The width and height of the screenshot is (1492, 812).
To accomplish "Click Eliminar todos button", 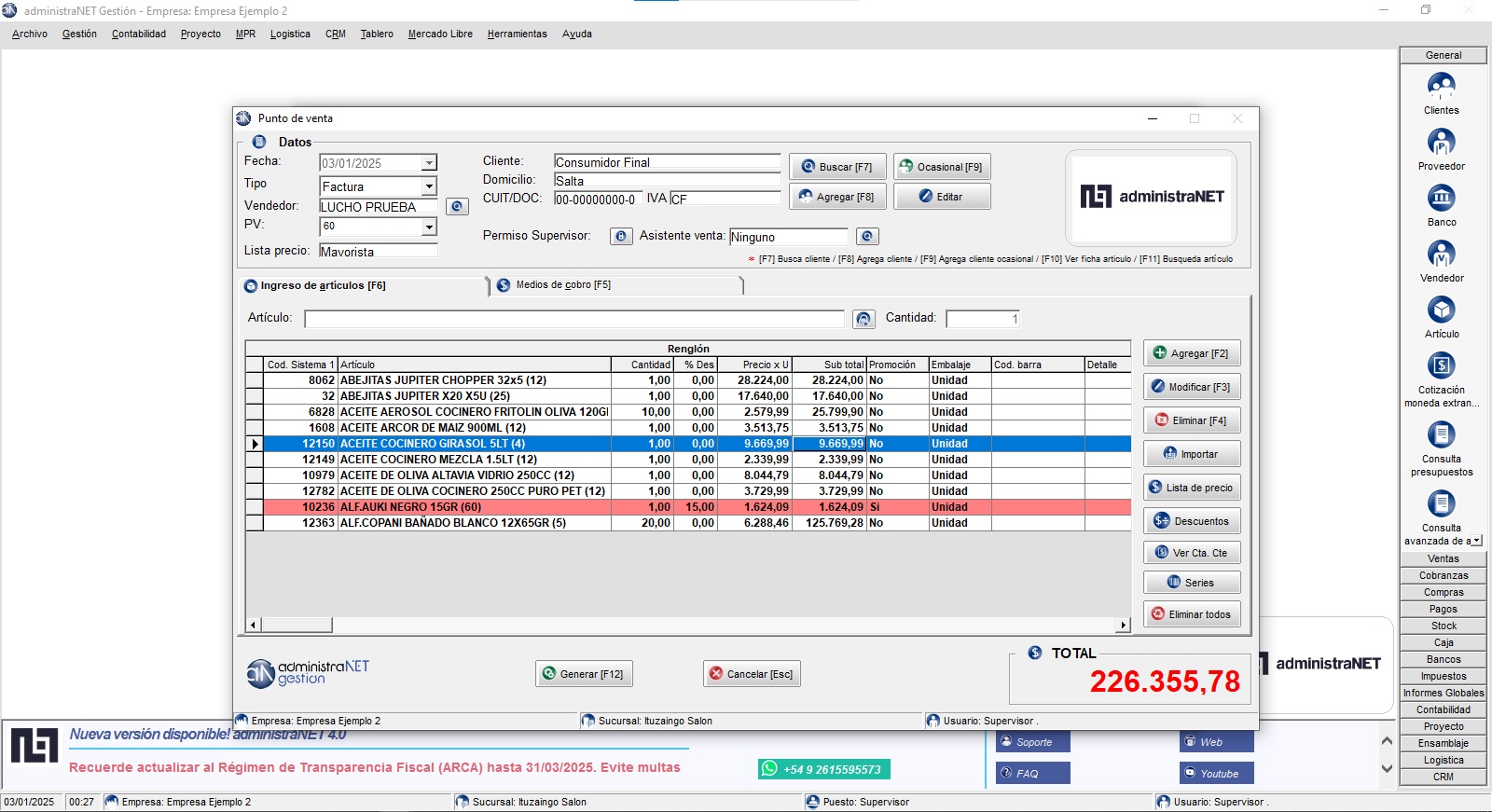I will coord(1192,614).
